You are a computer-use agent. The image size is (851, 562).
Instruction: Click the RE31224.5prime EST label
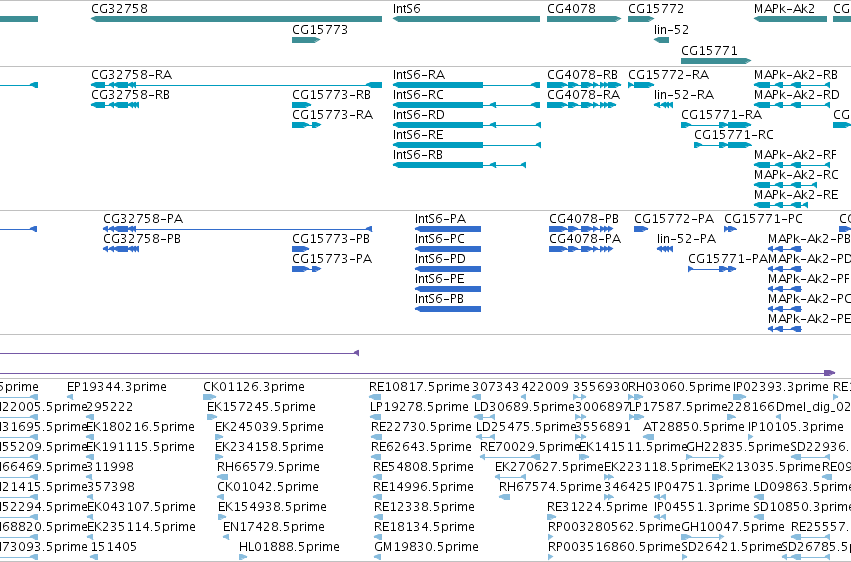597,507
